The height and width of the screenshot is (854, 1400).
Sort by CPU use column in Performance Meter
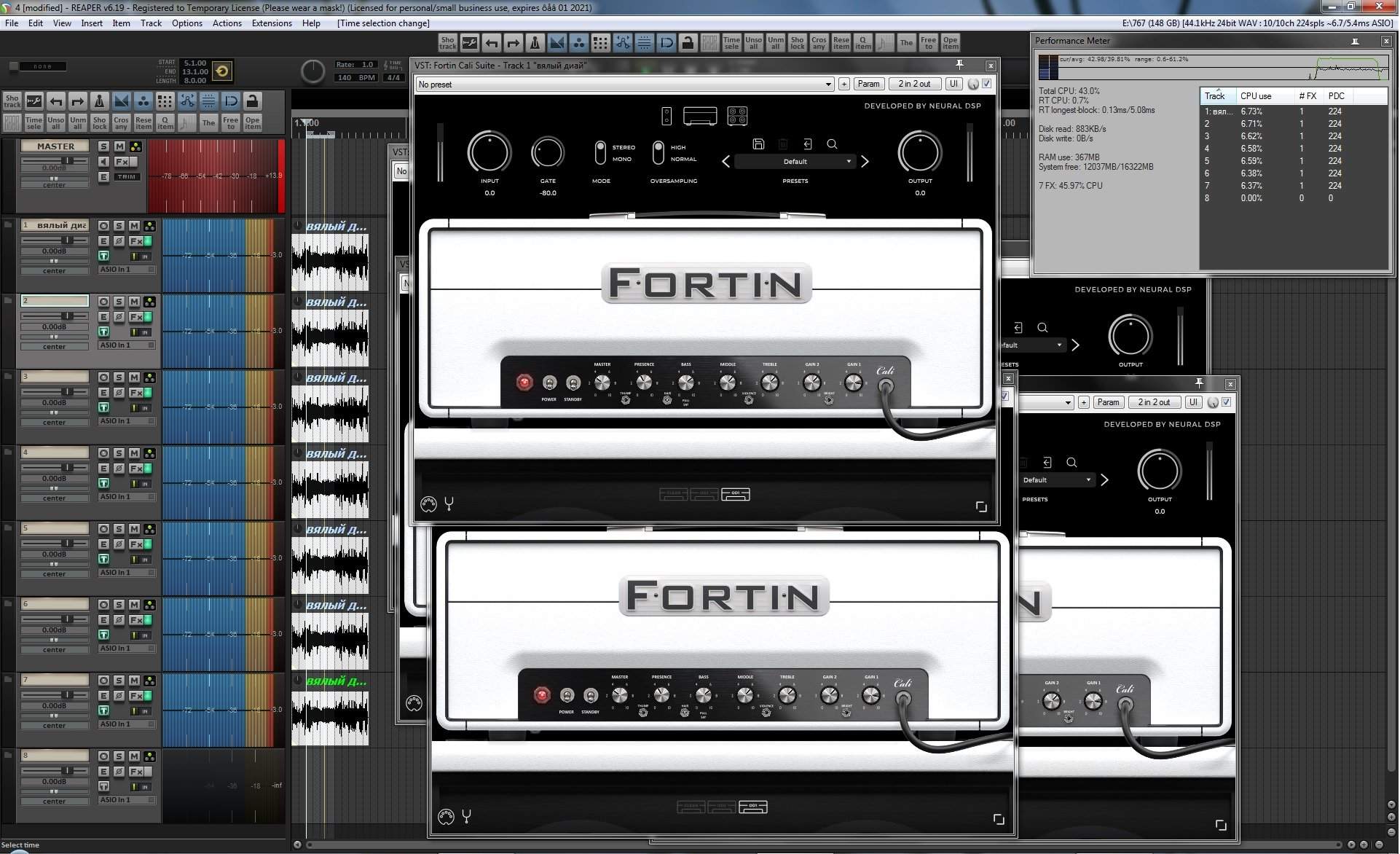click(x=1256, y=96)
